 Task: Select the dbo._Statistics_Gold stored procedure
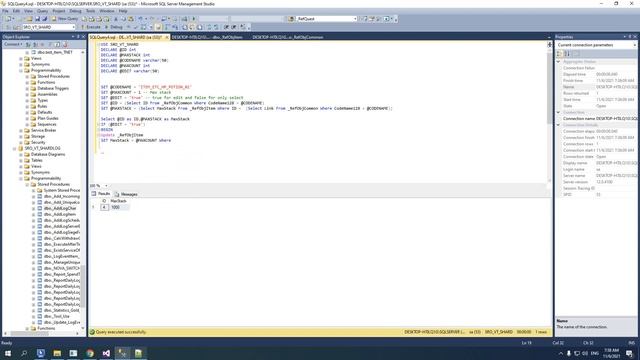tap(62, 310)
